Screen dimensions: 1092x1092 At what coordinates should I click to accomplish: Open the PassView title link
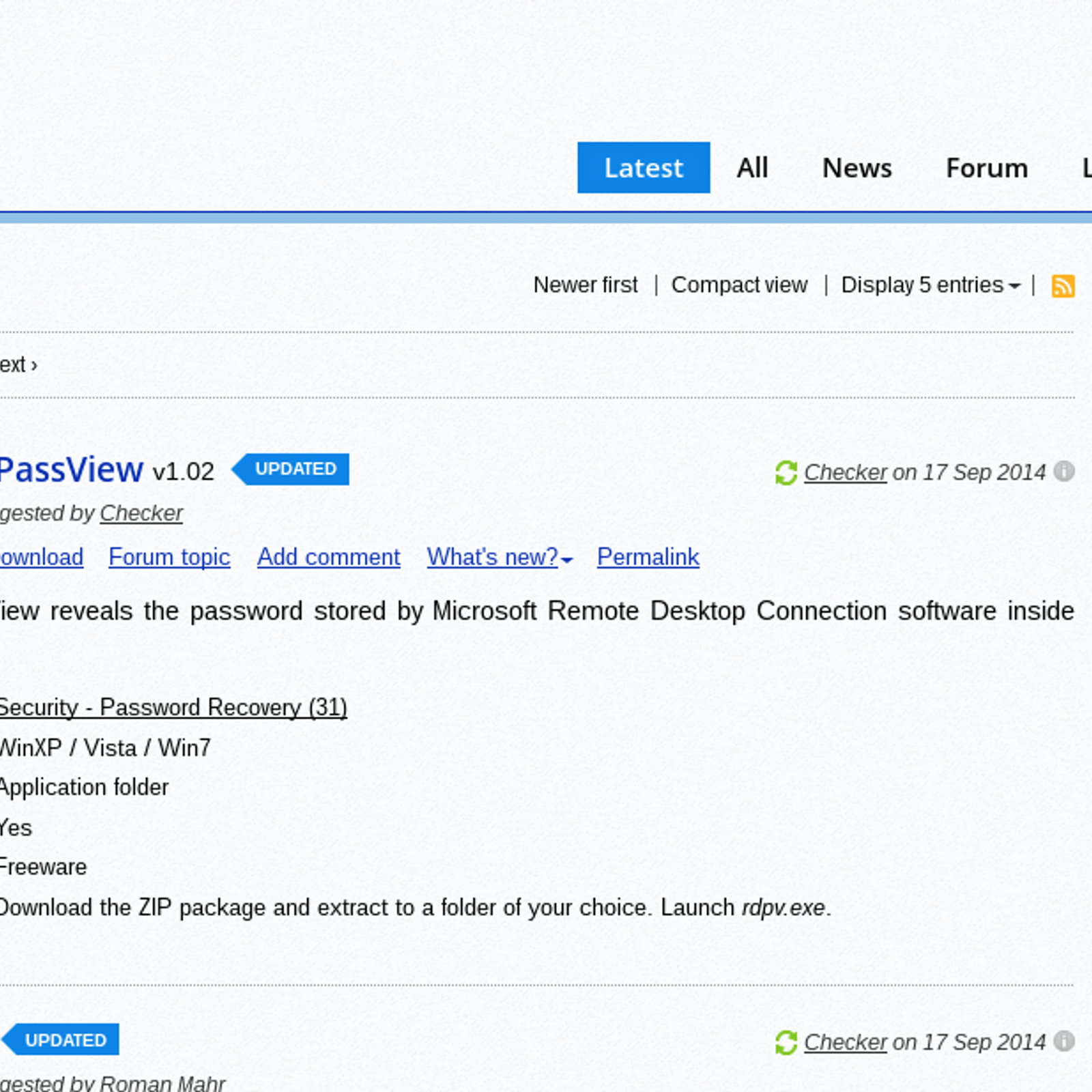coord(71,470)
